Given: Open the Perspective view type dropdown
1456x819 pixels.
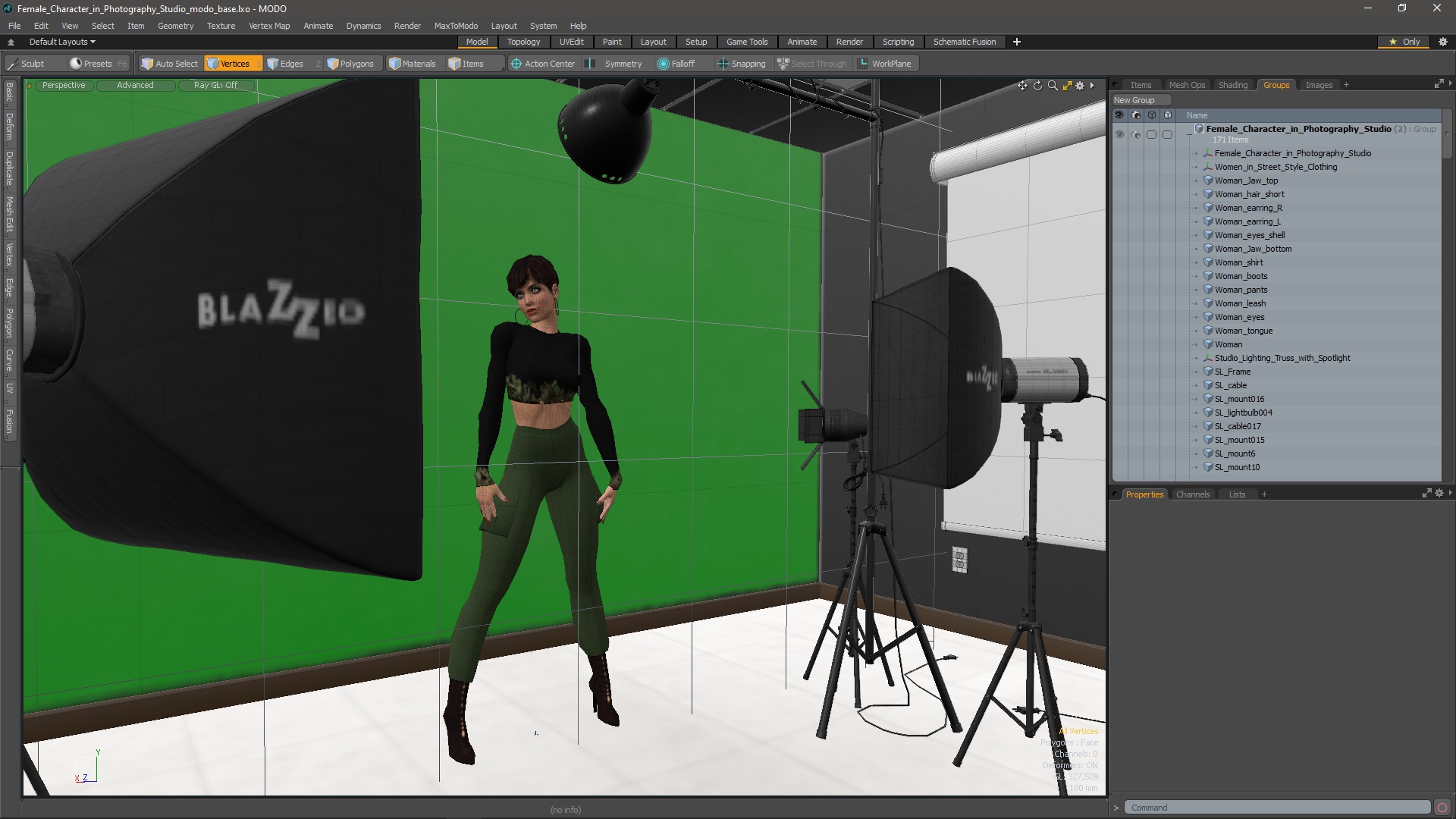Looking at the screenshot, I should (64, 85).
